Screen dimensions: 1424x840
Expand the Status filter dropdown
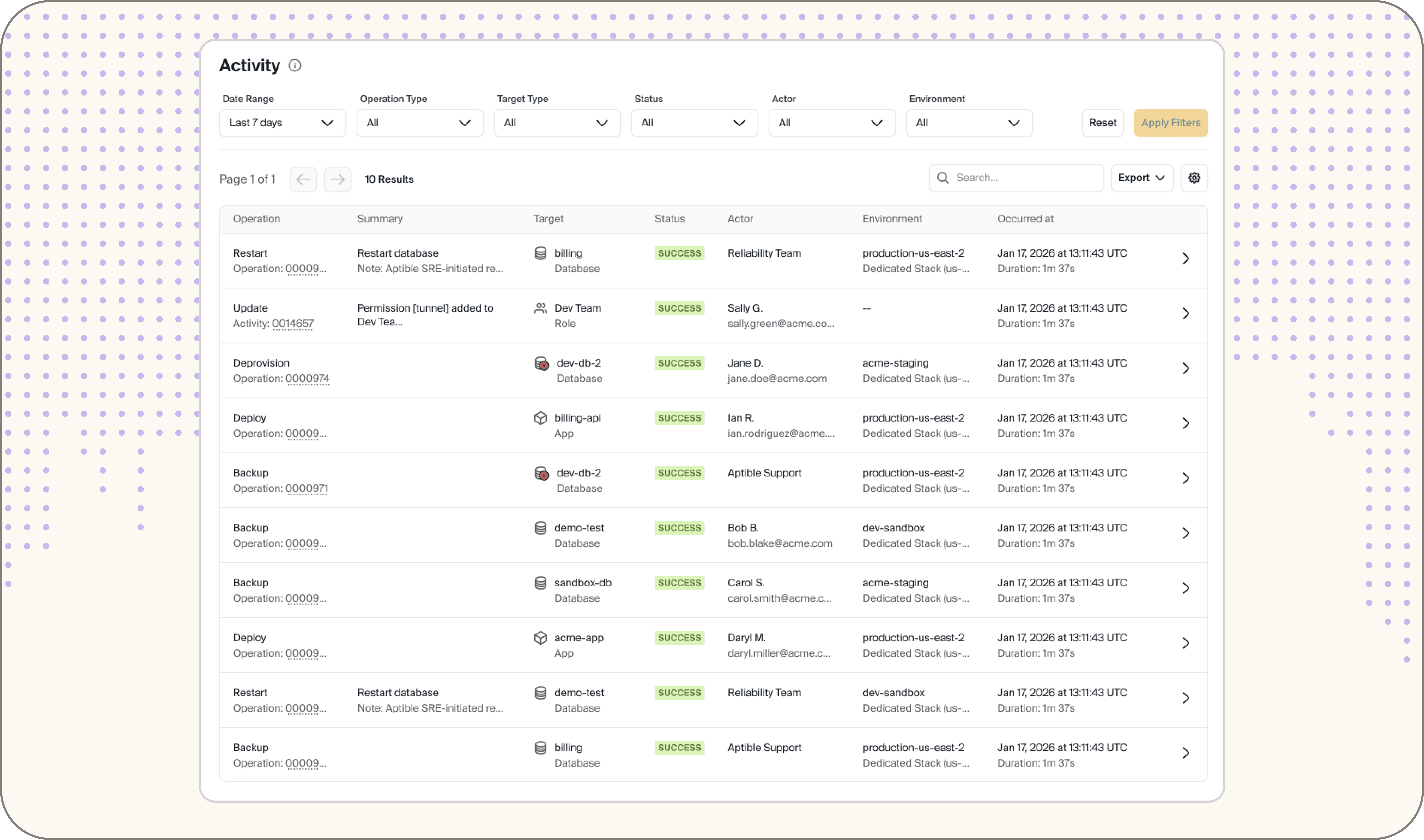(694, 123)
